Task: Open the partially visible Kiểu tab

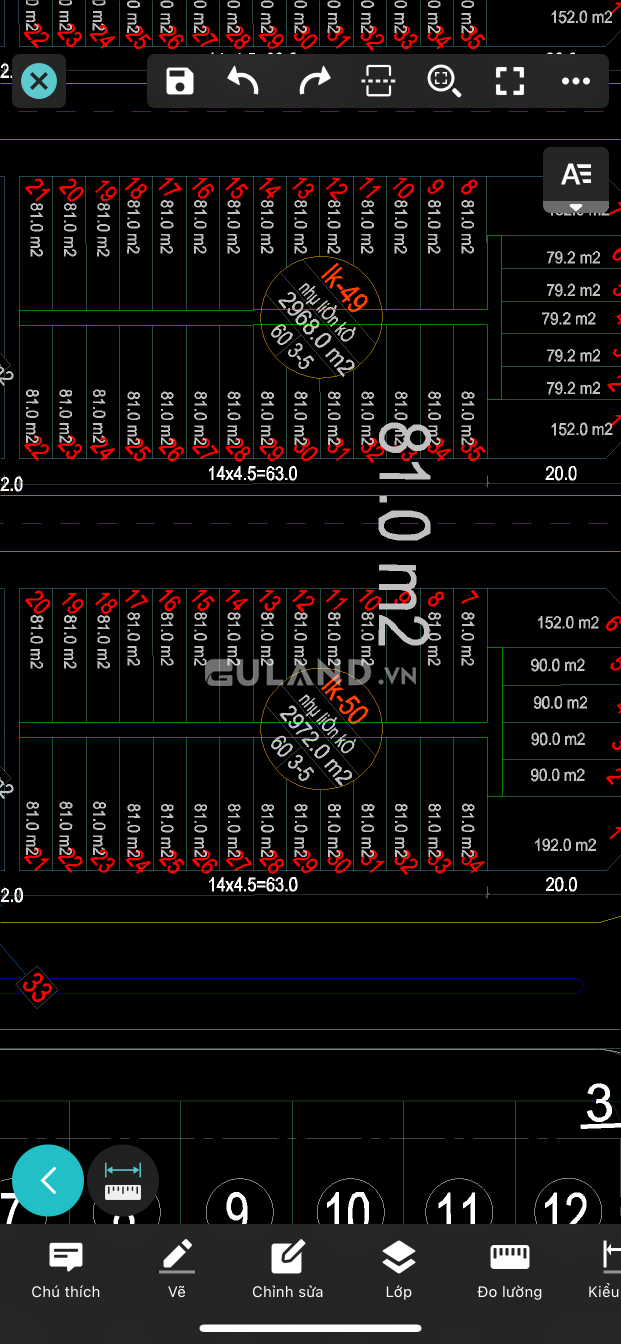Action: point(603,1270)
